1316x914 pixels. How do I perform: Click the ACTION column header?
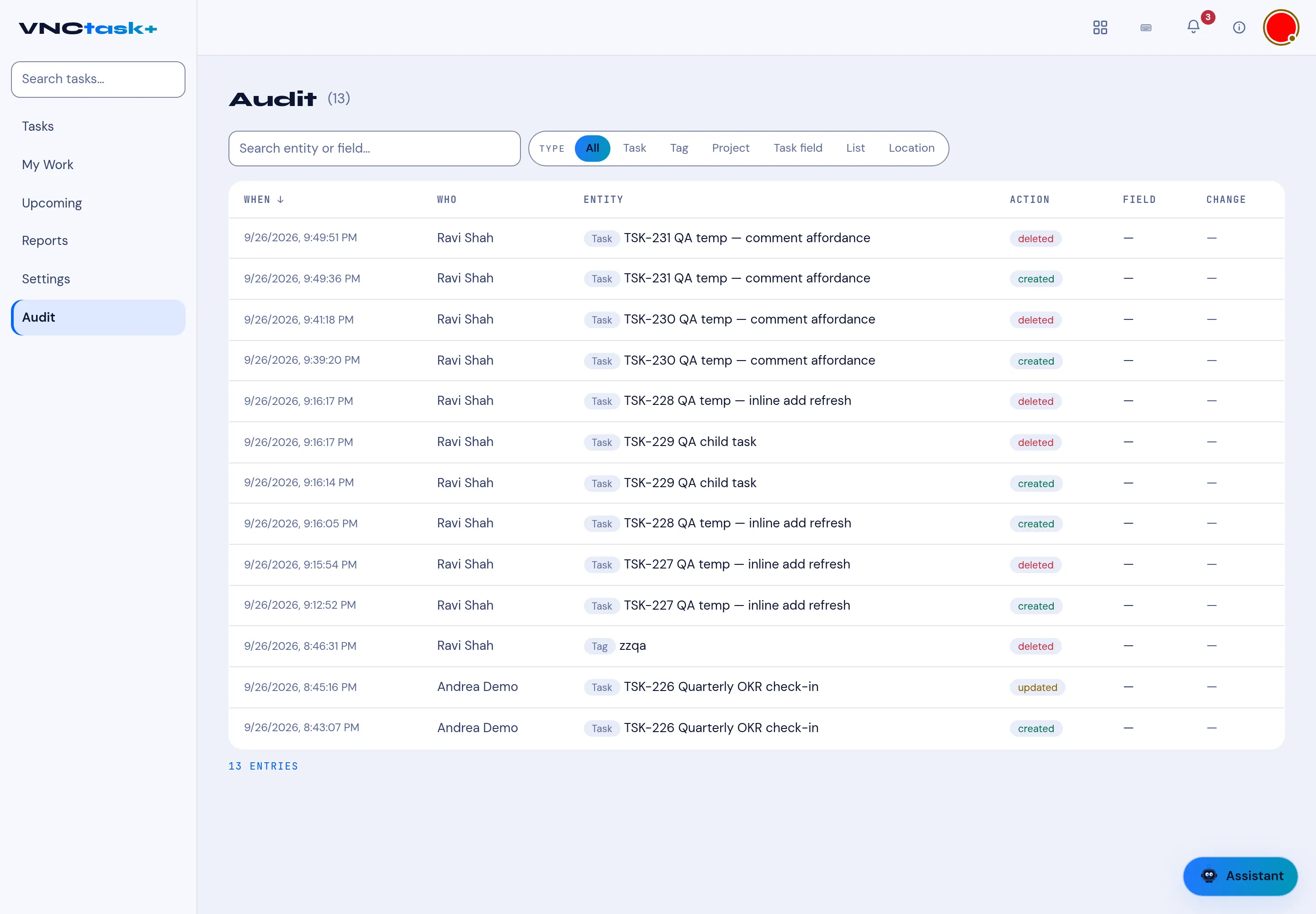click(x=1029, y=199)
